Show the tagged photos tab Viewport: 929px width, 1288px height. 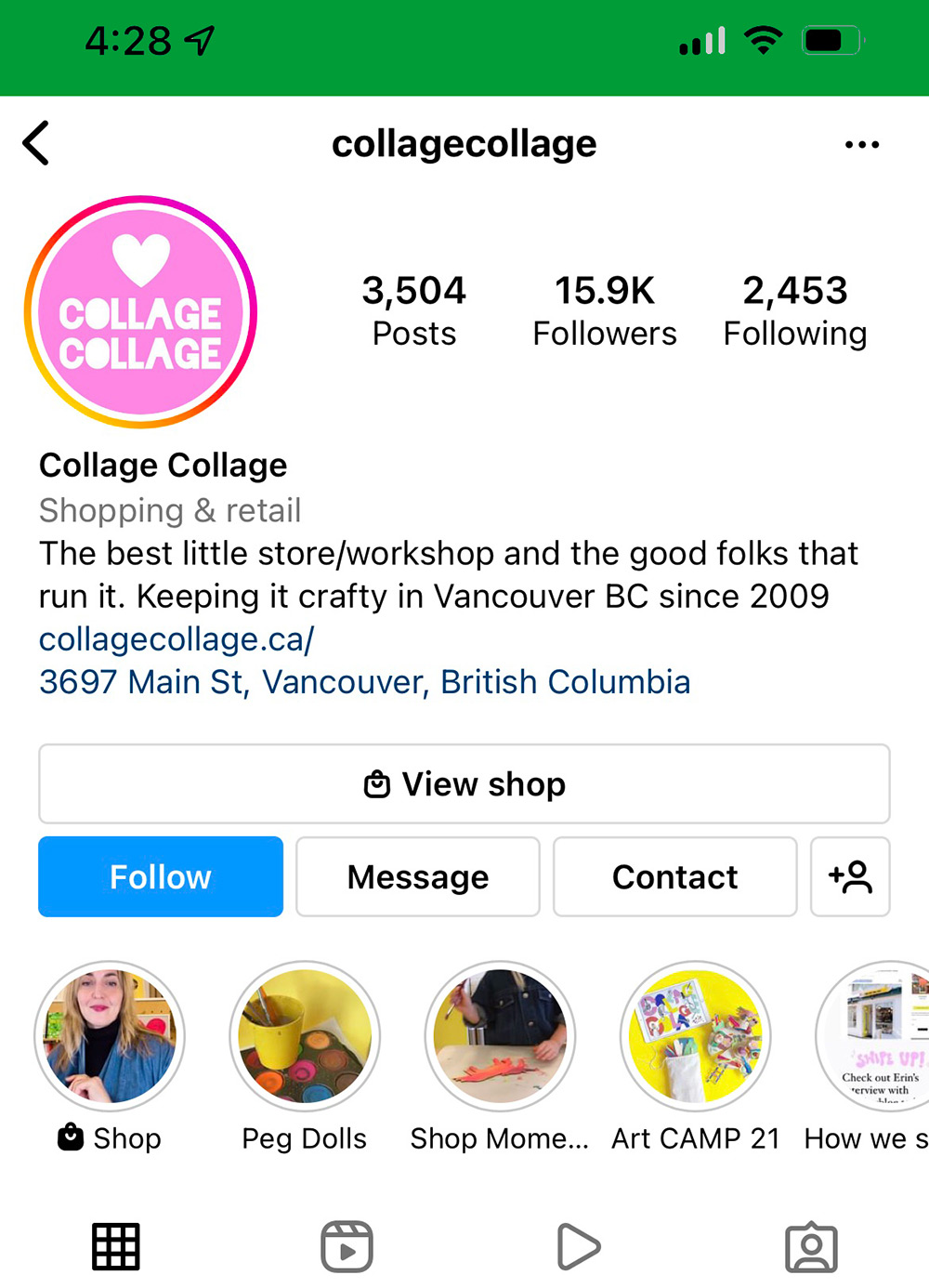click(x=811, y=1246)
